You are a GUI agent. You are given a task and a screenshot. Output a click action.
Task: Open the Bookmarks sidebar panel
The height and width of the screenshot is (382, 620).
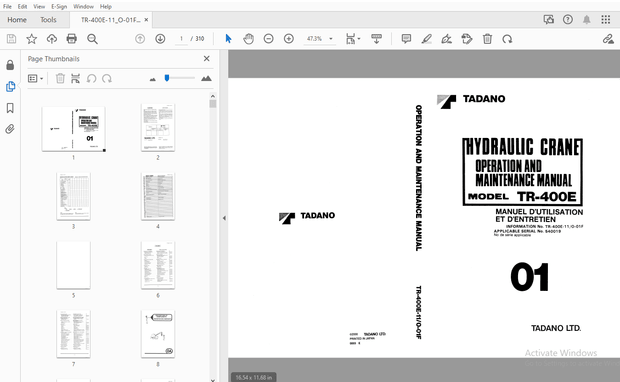10,108
